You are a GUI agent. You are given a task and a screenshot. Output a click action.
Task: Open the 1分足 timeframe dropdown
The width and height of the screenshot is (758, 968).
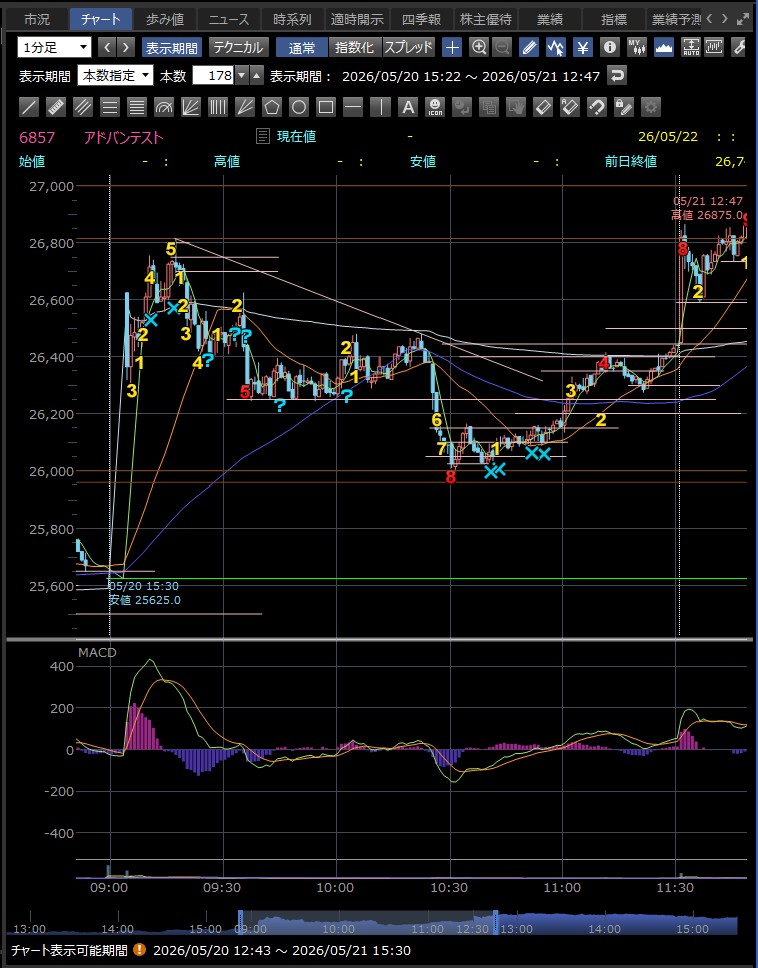pos(54,47)
